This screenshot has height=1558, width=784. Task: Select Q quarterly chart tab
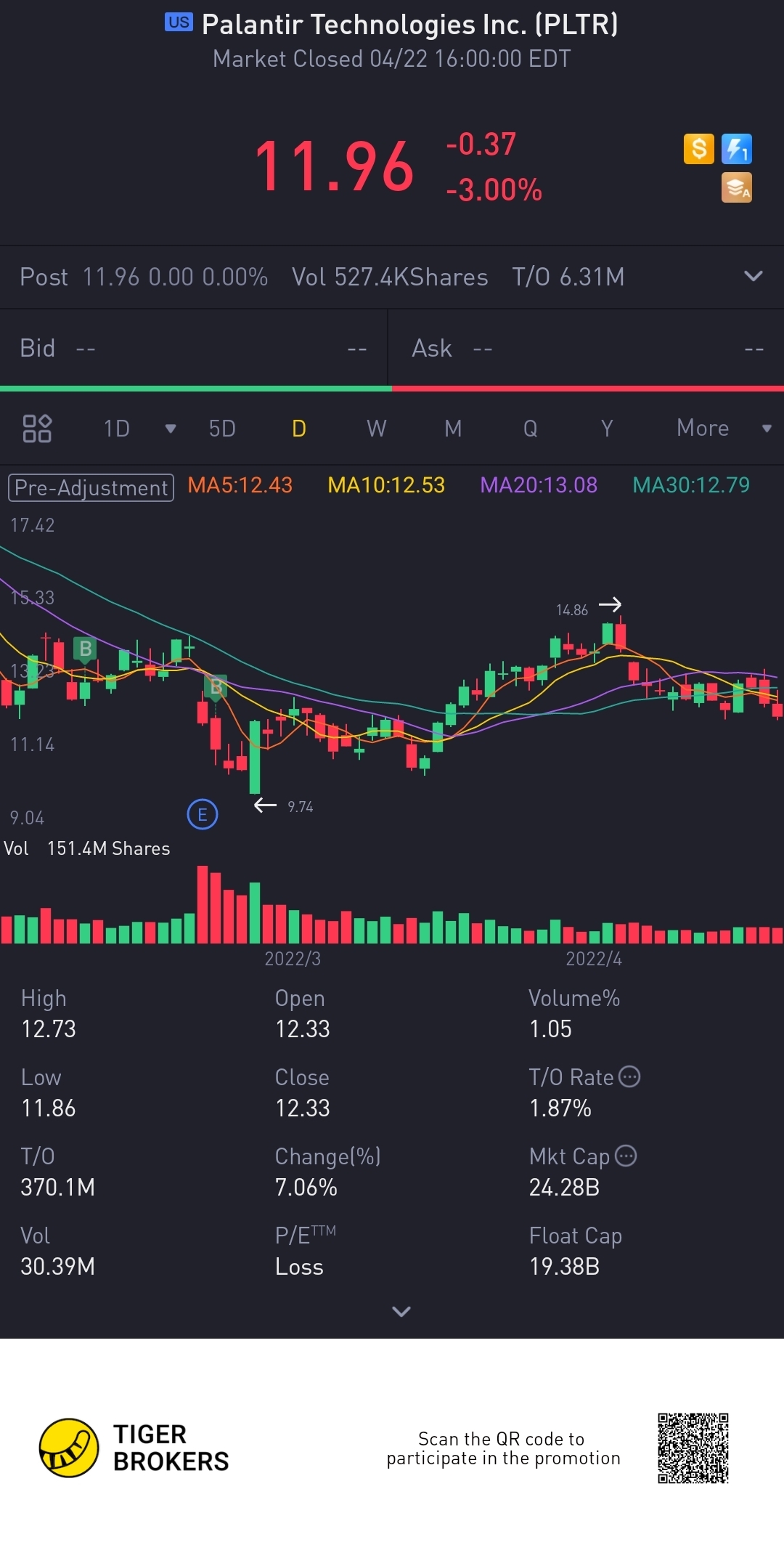tap(531, 429)
